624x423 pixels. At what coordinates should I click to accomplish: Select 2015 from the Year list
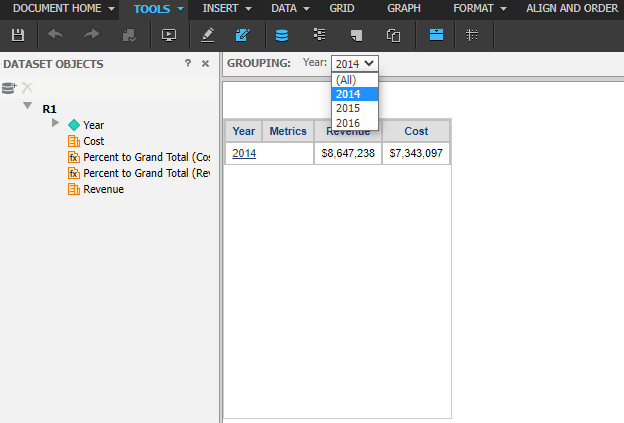pyautogui.click(x=348, y=108)
